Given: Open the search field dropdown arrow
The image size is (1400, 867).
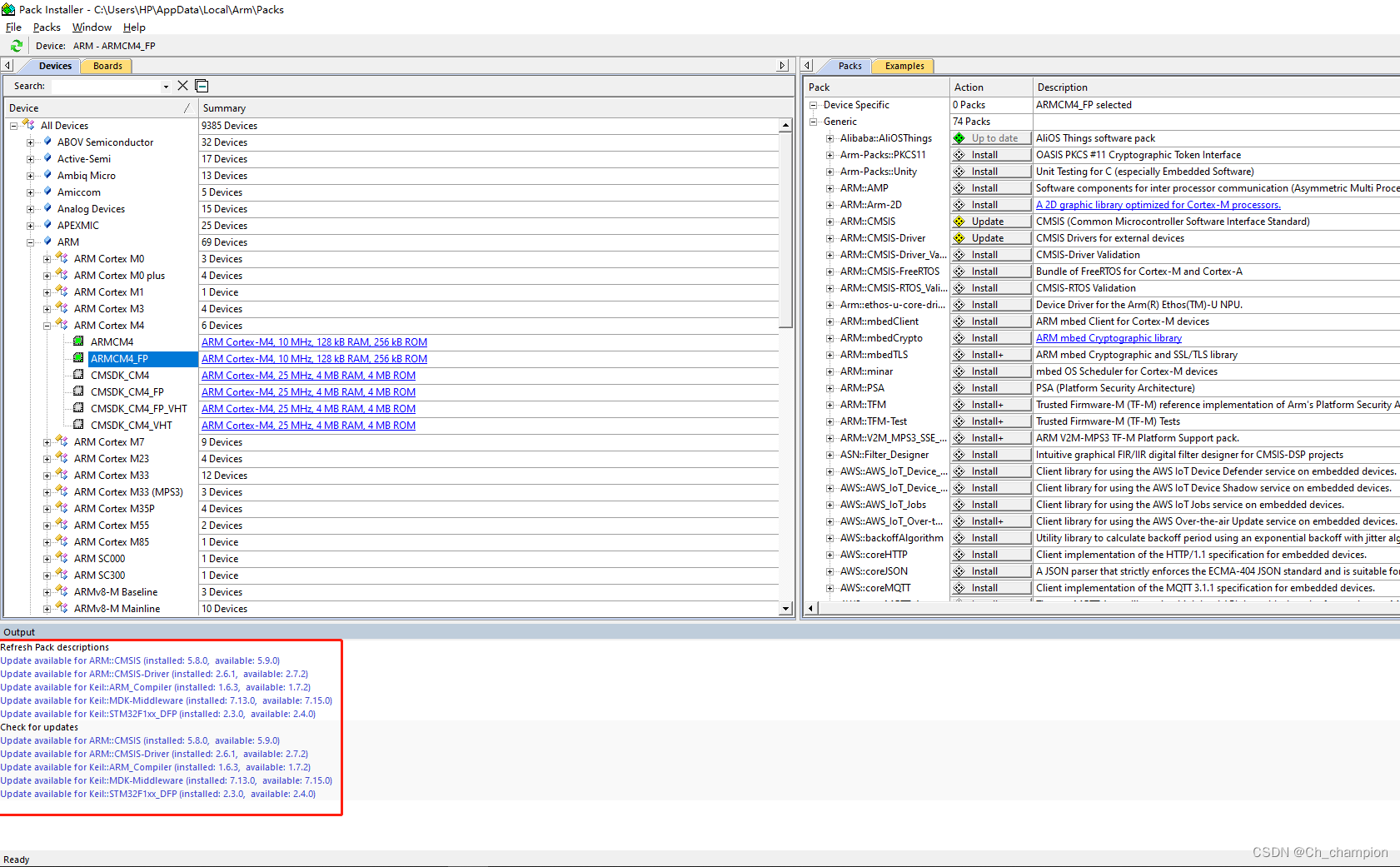Looking at the screenshot, I should (166, 87).
